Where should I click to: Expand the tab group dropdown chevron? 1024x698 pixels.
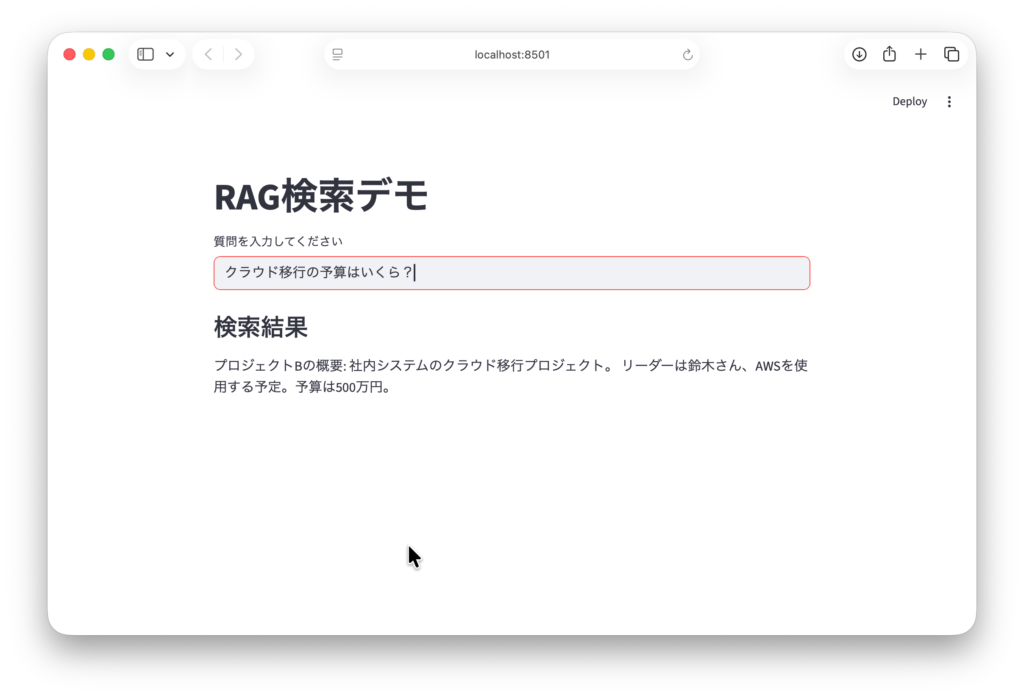click(170, 54)
